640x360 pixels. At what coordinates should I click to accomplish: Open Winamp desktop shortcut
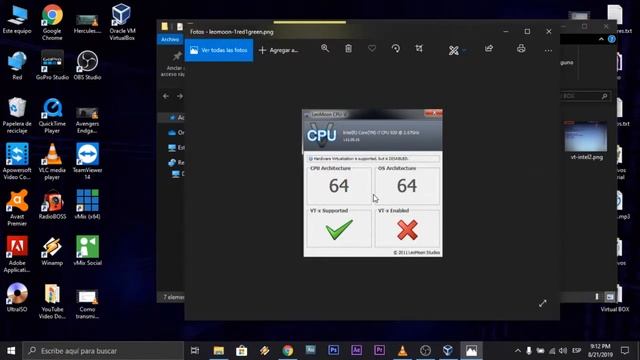click(52, 252)
